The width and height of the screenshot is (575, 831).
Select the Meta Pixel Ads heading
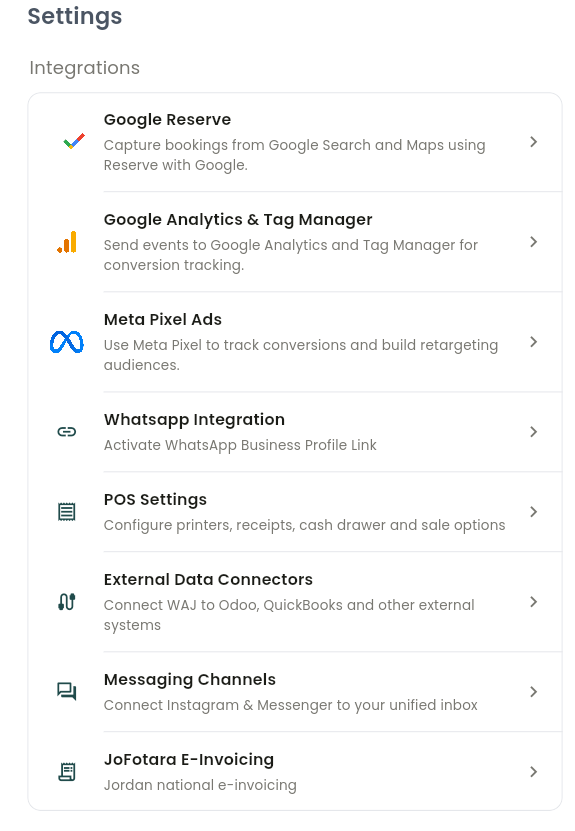tap(163, 320)
